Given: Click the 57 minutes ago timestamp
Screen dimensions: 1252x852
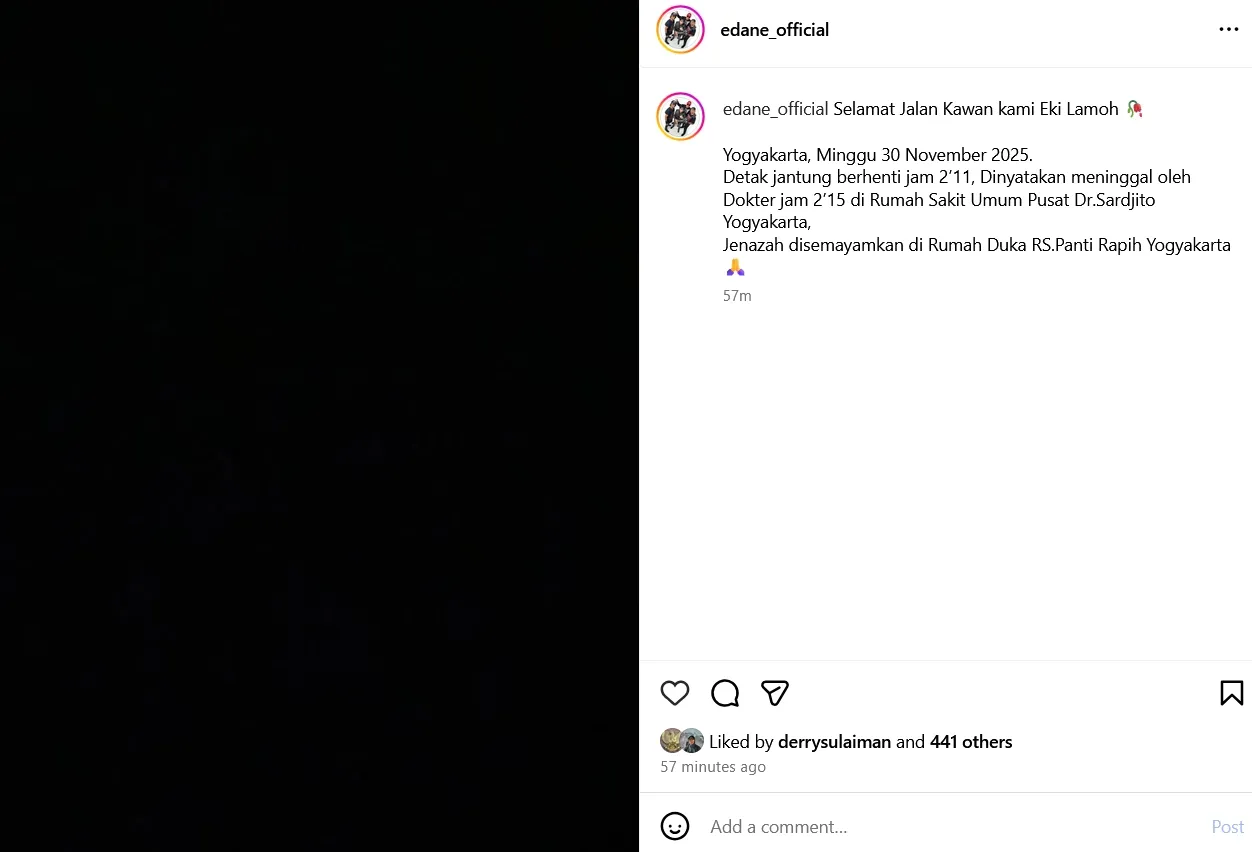Looking at the screenshot, I should [x=713, y=767].
